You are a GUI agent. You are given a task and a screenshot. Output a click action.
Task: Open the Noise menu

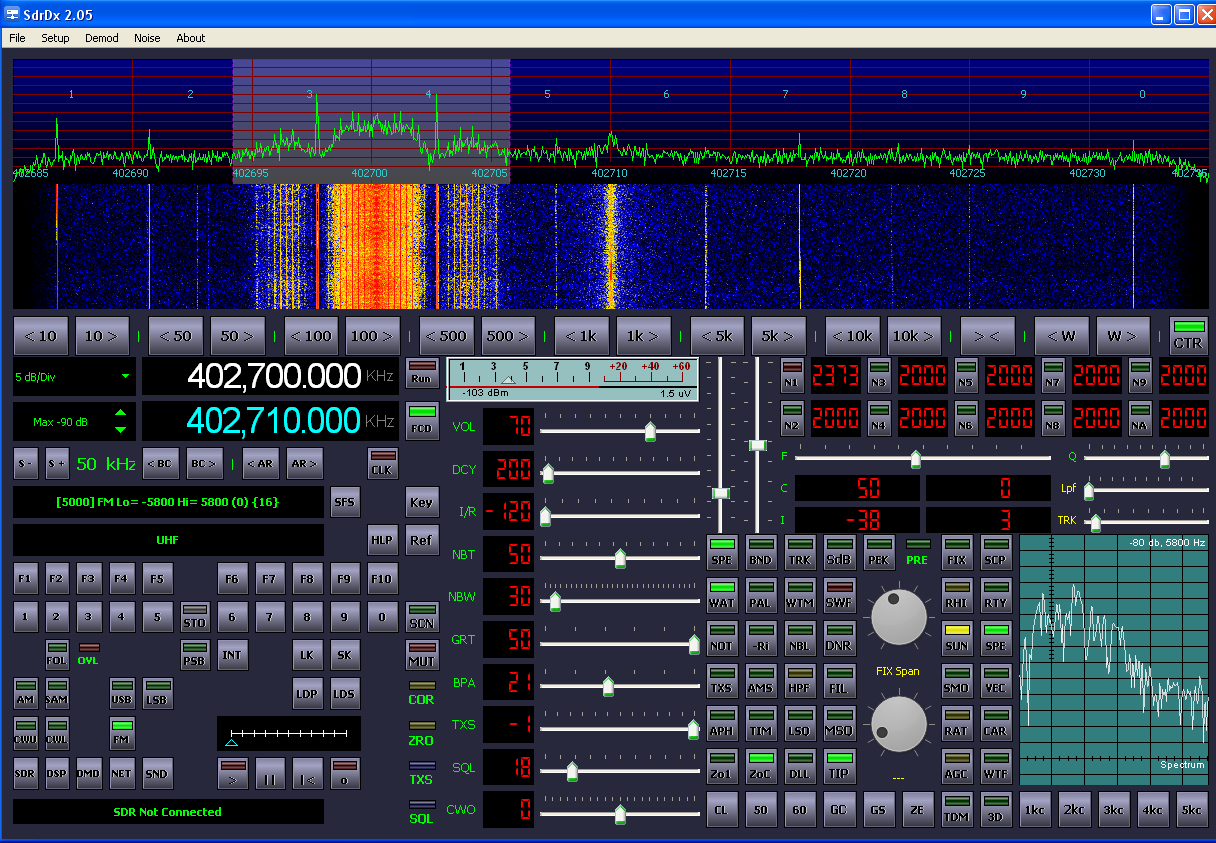click(x=147, y=38)
